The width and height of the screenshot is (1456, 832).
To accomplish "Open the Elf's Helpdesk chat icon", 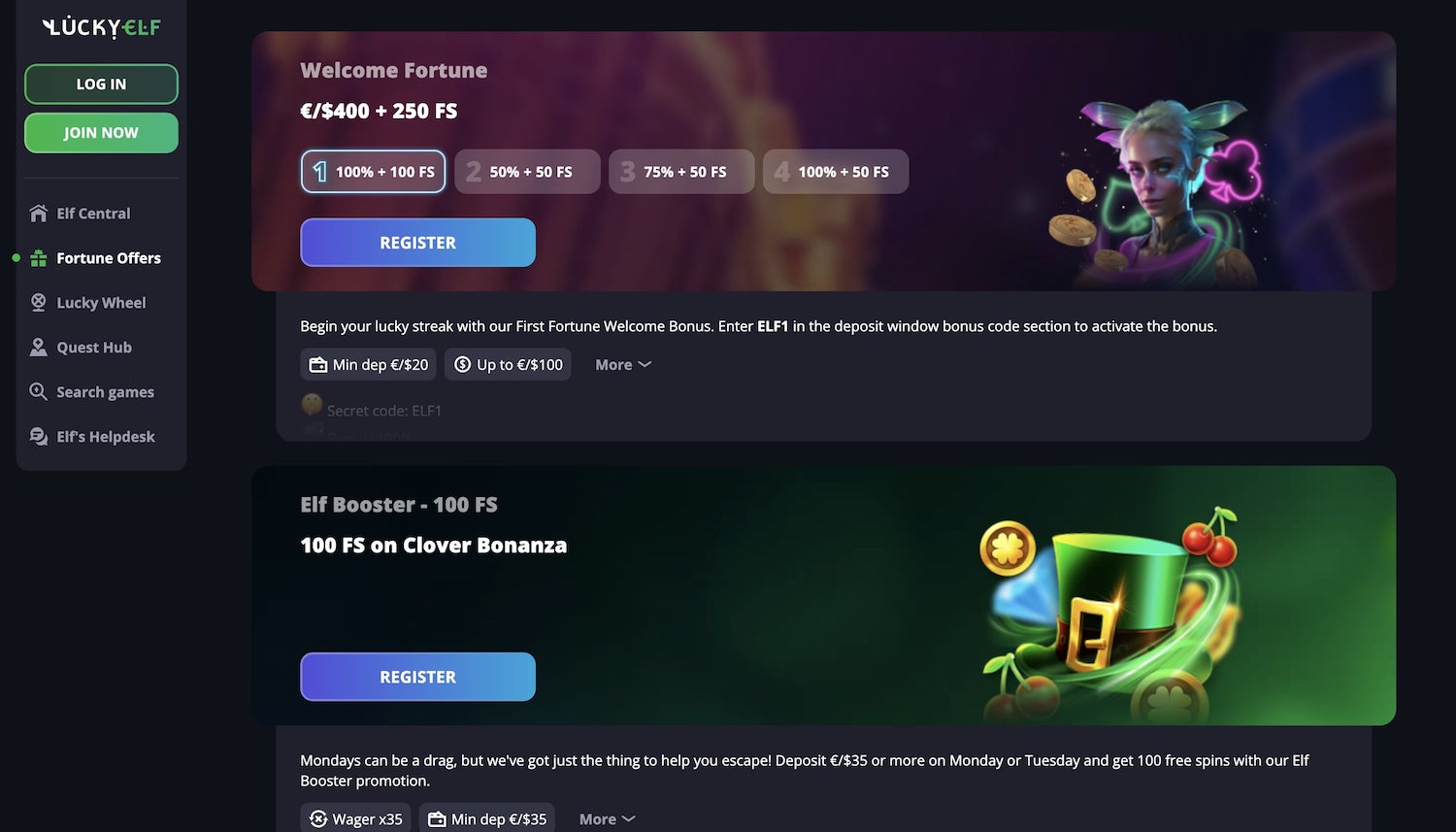I will 38,436.
